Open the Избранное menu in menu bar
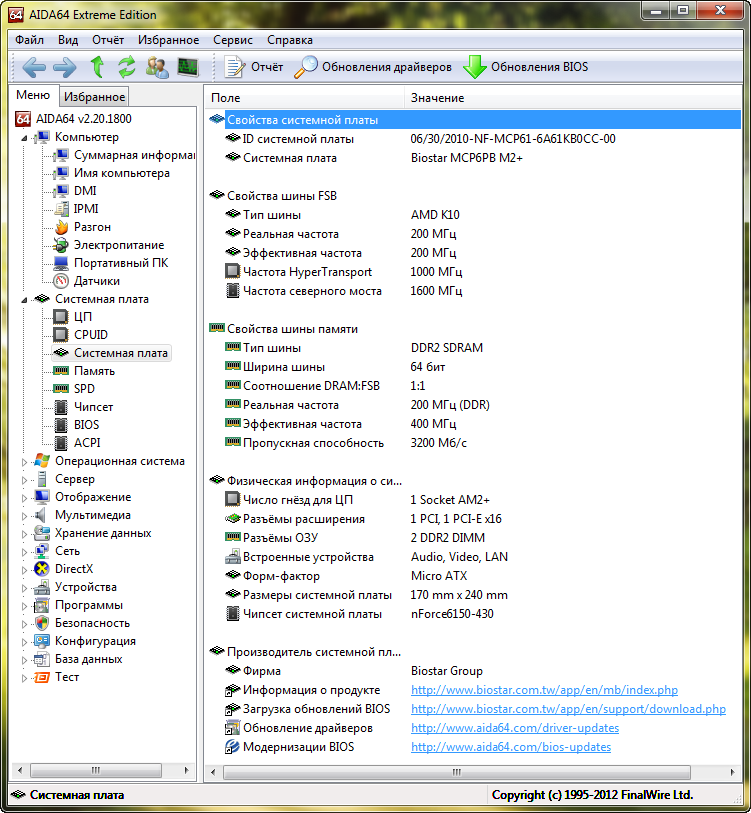The height and width of the screenshot is (813, 751). point(168,40)
